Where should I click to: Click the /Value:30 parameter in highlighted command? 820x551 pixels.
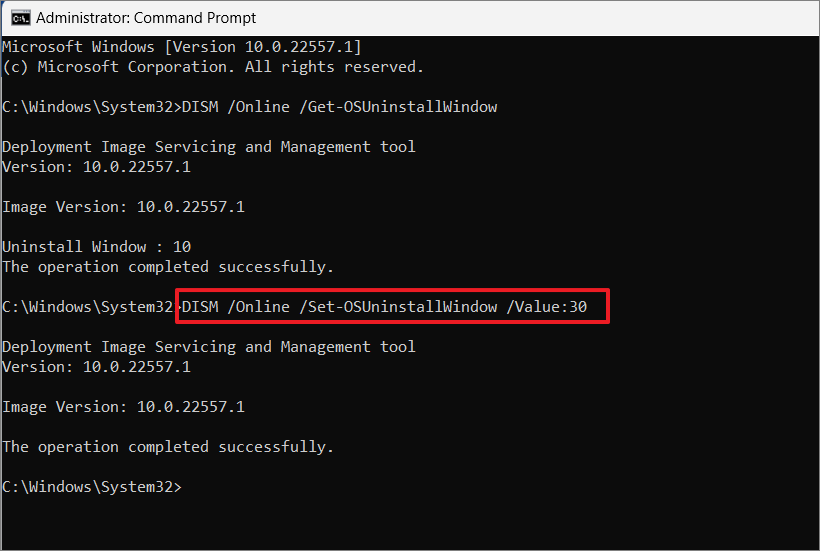pyautogui.click(x=546, y=306)
